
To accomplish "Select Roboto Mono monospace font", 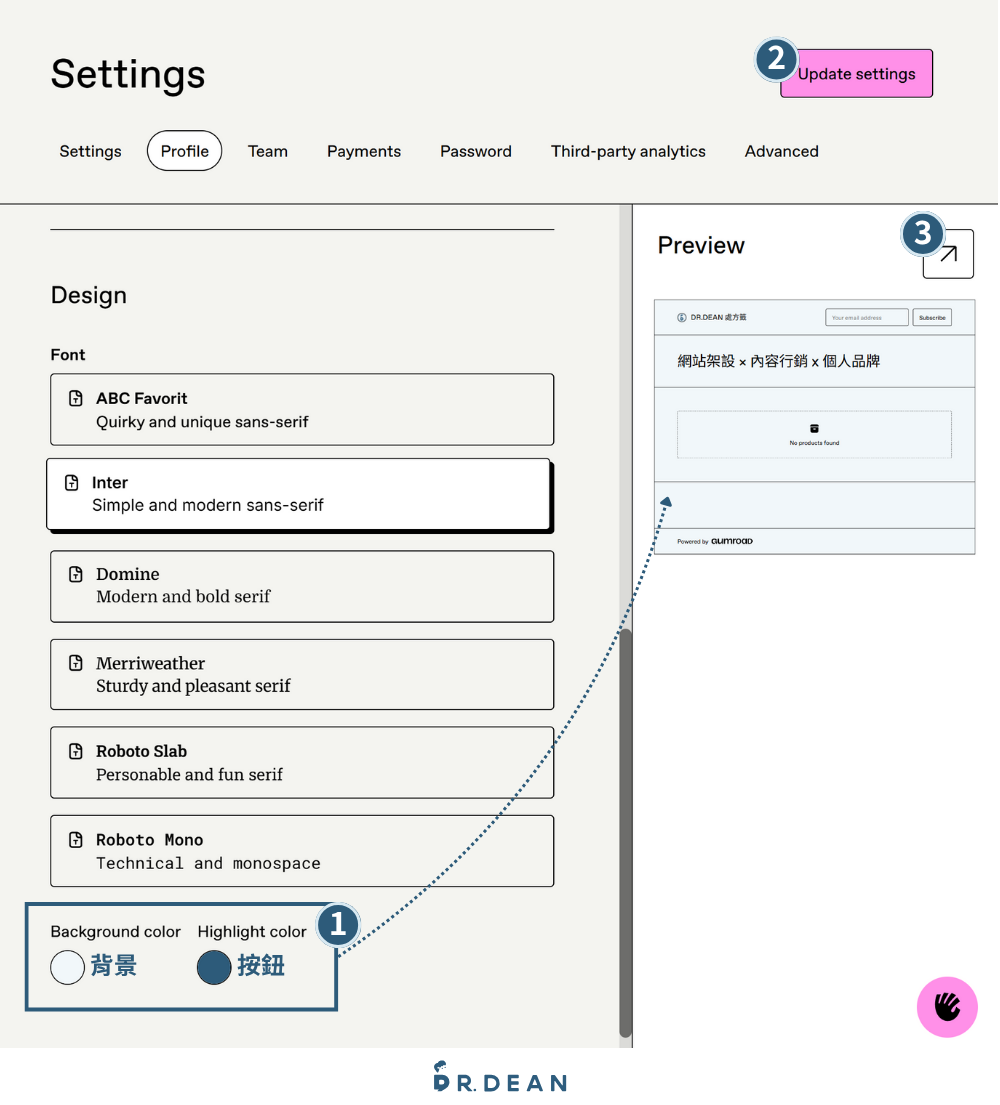I will [302, 851].
